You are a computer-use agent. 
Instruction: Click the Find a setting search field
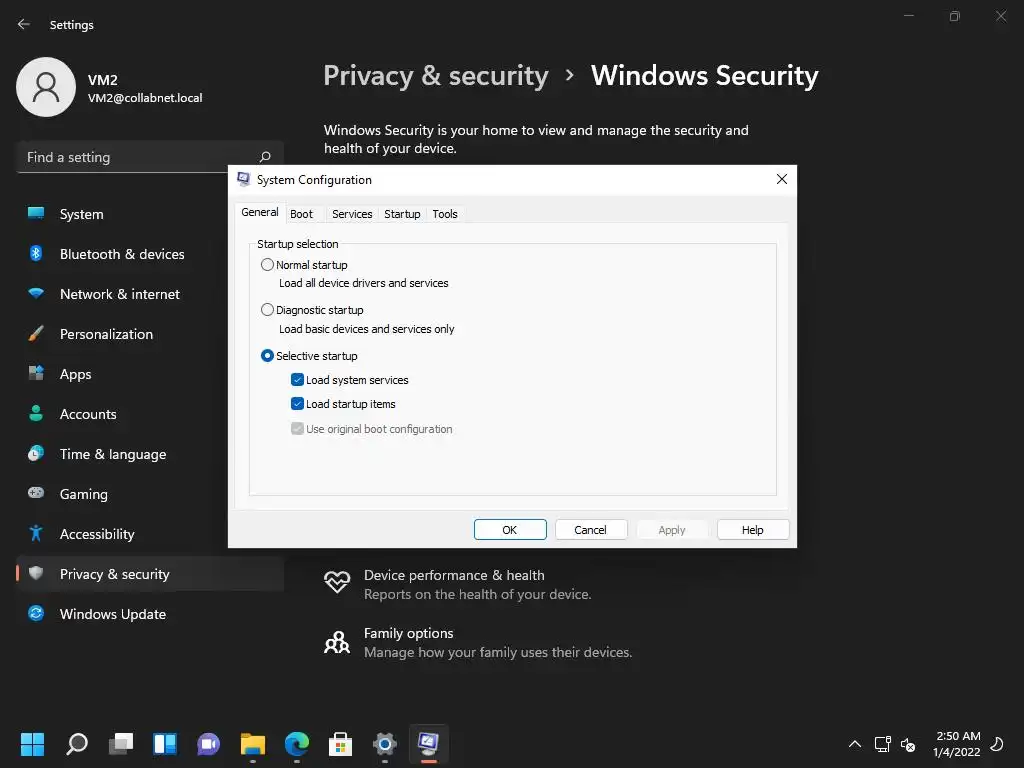150,157
